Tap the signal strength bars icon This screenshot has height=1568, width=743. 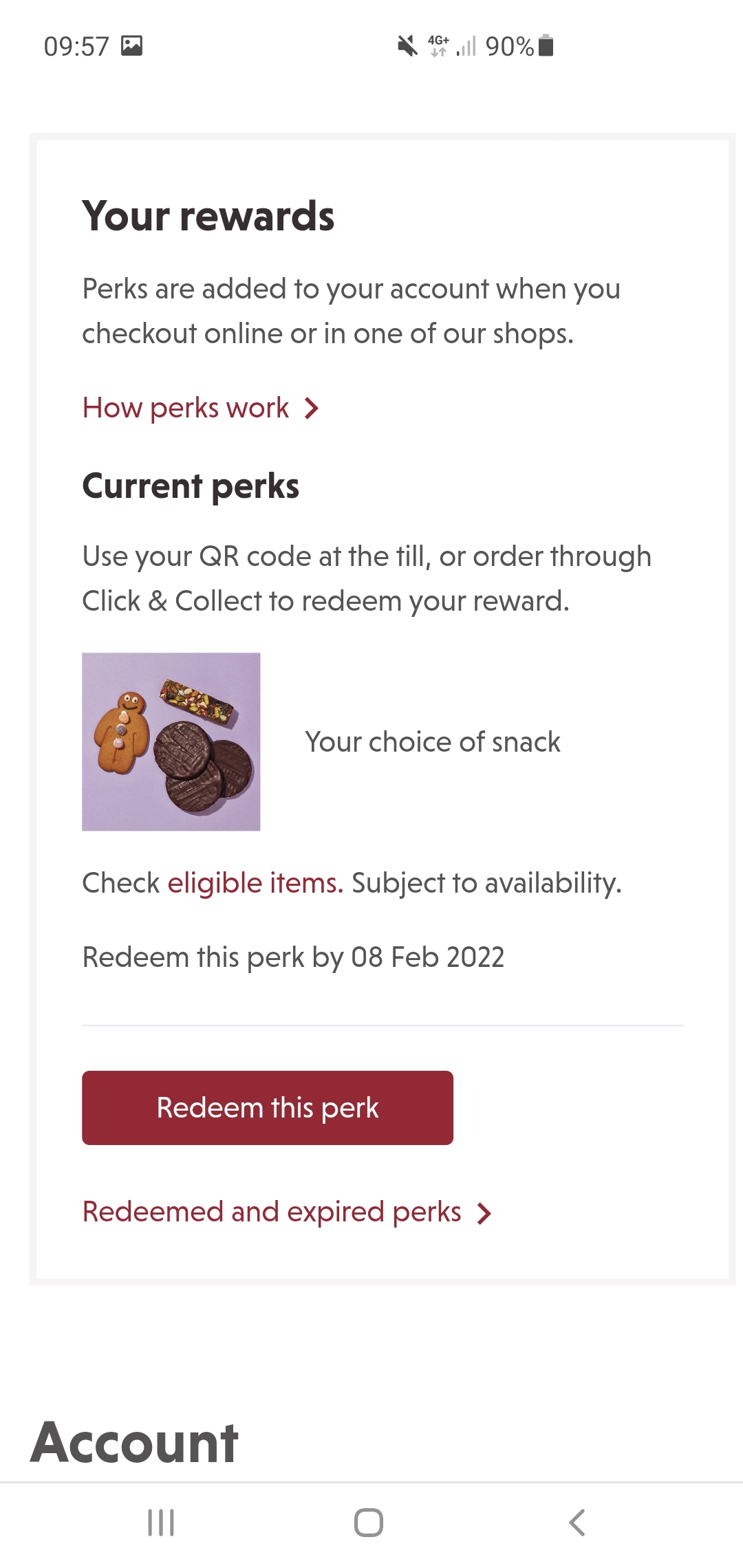466,47
